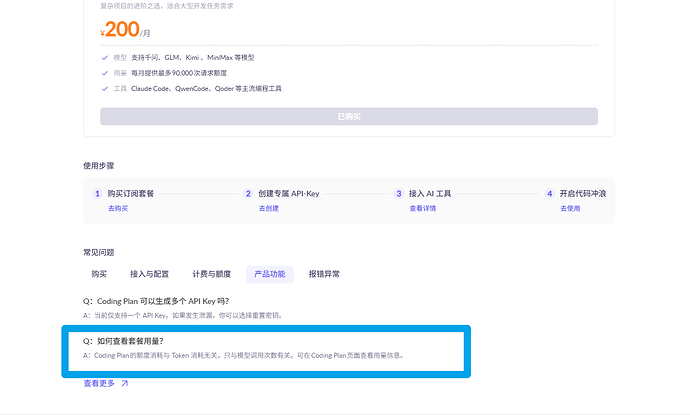Click the 工具 Claude Code tools feature line
This screenshot has width=690, height=415.
click(191, 88)
